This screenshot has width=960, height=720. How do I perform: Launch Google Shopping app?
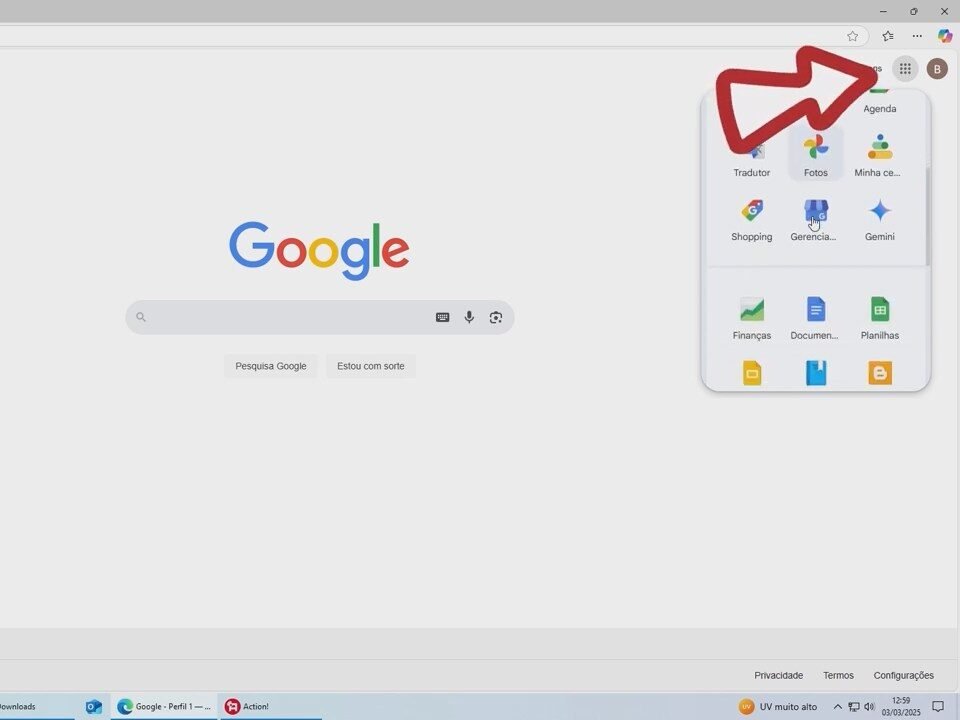click(x=752, y=219)
